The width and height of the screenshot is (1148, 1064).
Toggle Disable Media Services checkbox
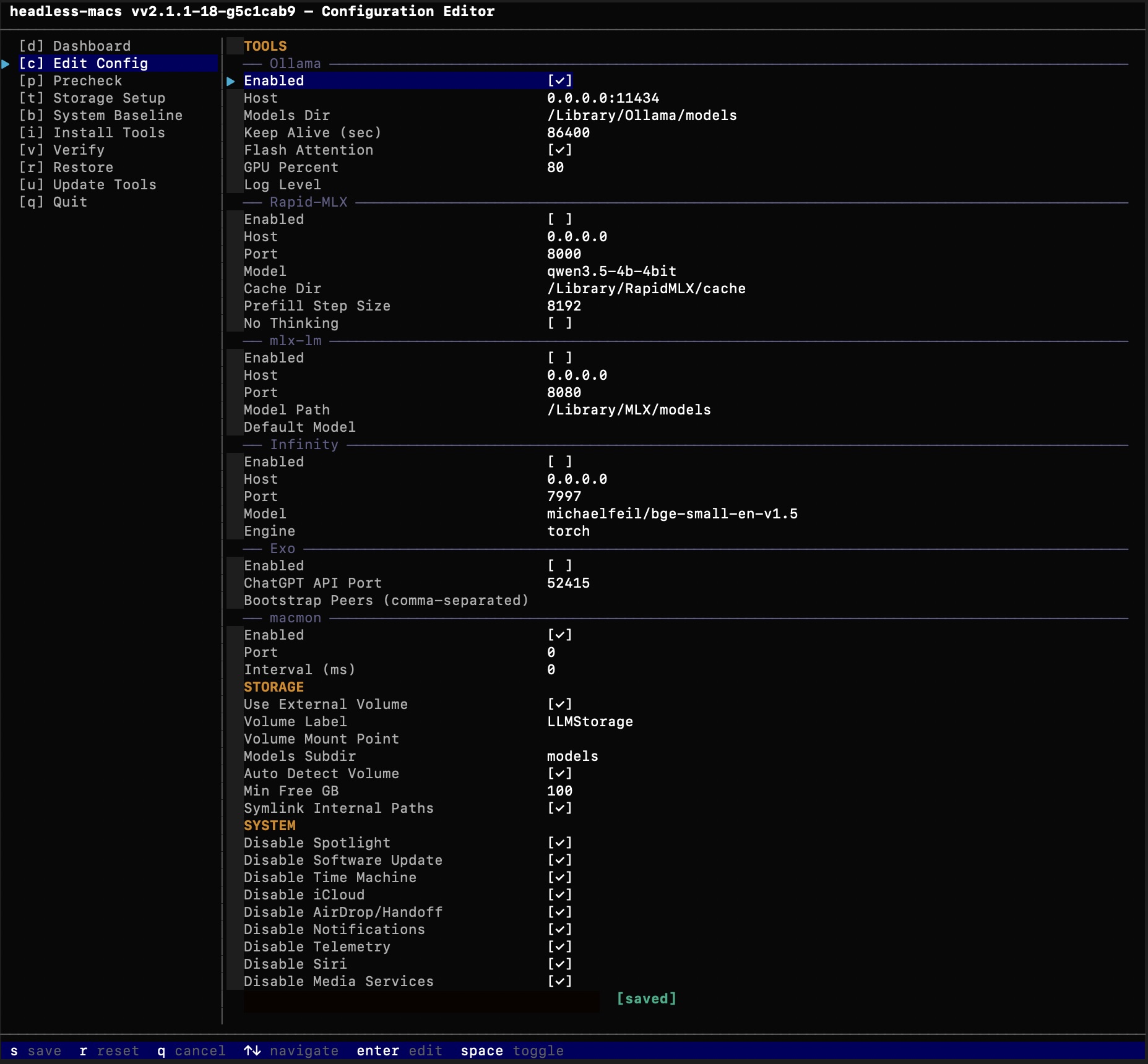[x=559, y=981]
